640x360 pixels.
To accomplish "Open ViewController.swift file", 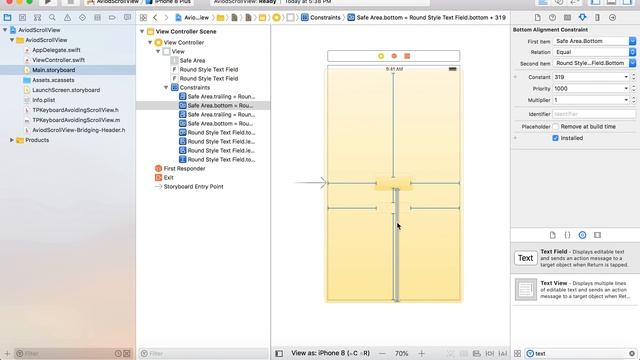I will 58,60.
